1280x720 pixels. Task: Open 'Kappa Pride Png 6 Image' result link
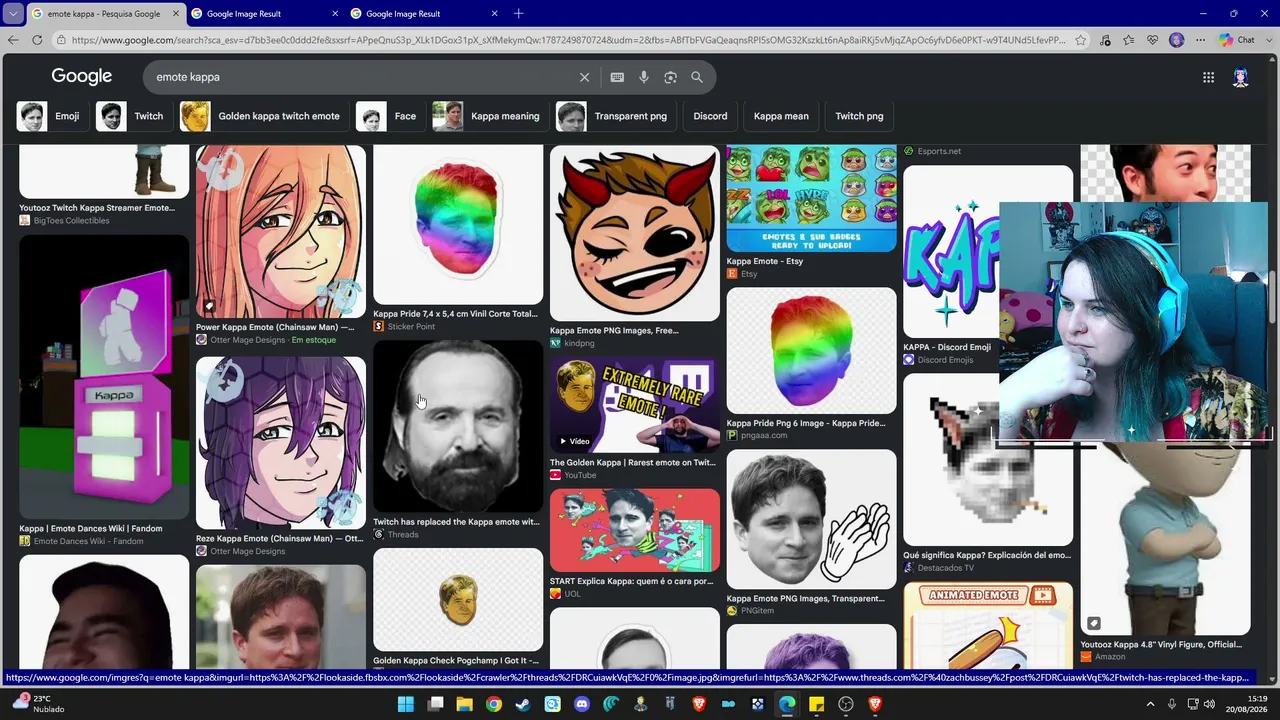pyautogui.click(x=806, y=423)
